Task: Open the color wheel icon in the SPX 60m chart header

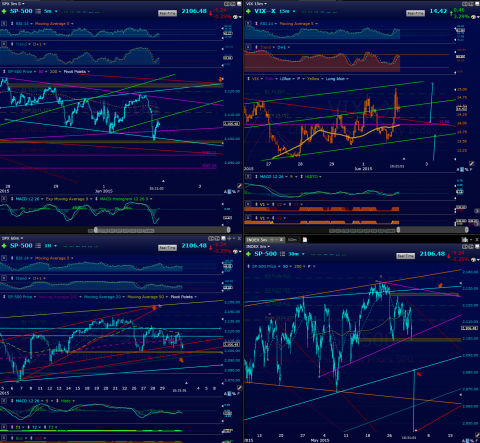Action: (x=235, y=251)
